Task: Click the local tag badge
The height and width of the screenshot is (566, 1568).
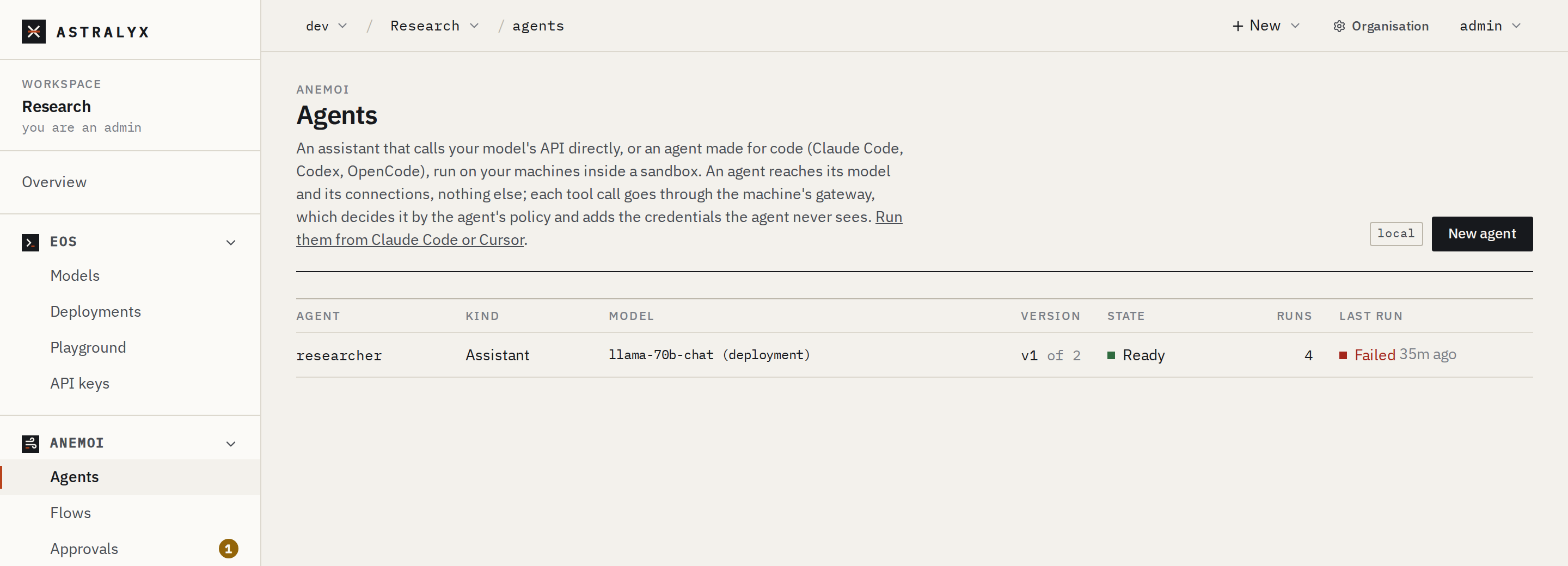Action: click(1396, 233)
